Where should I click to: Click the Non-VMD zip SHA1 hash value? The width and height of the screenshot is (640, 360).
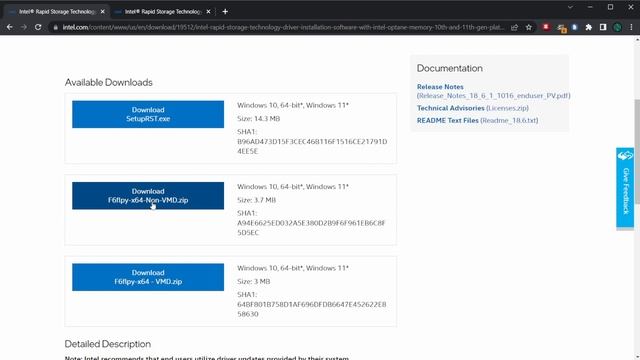pyautogui.click(x=311, y=227)
